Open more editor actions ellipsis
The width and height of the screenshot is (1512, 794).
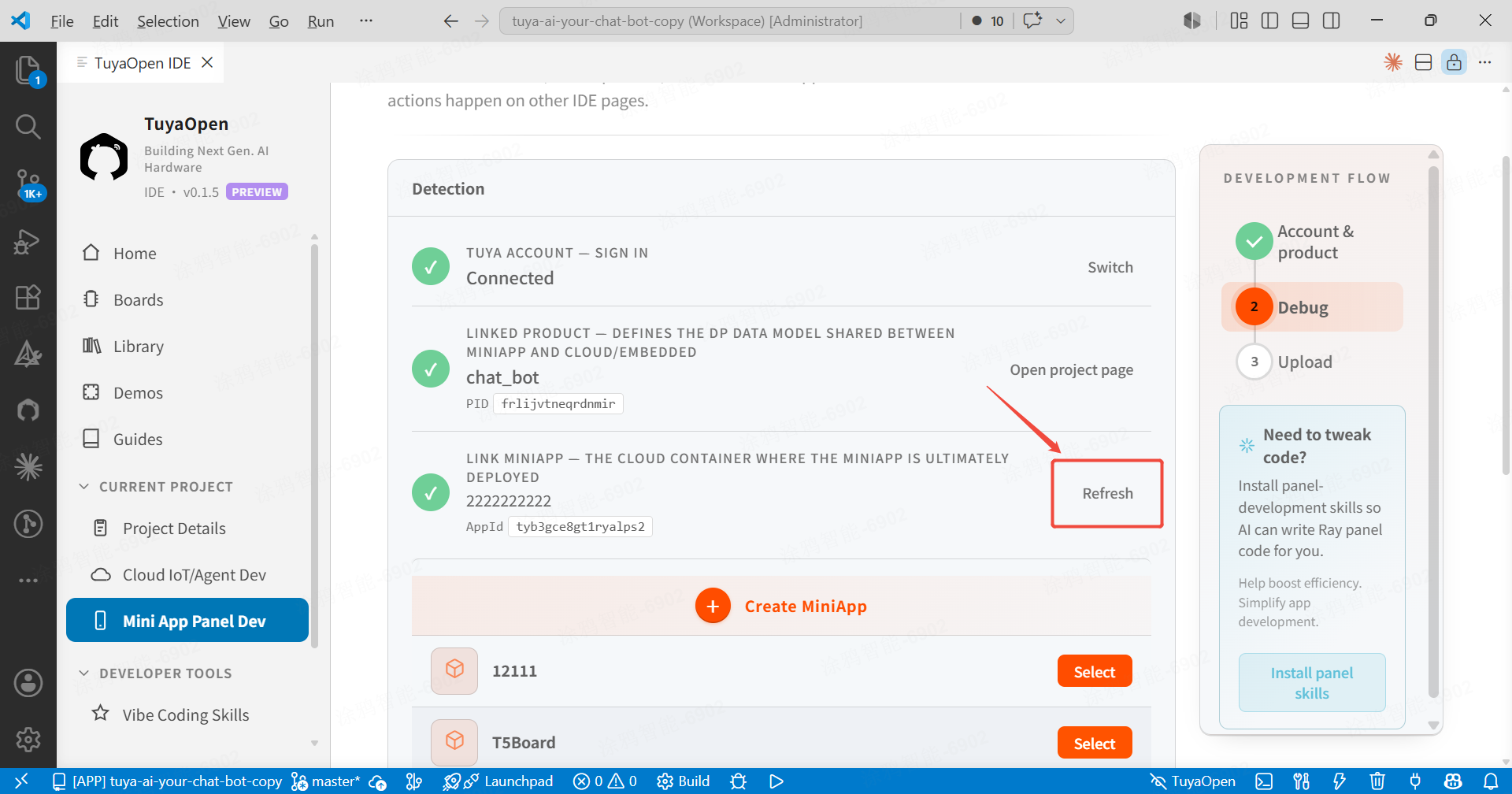[1484, 62]
